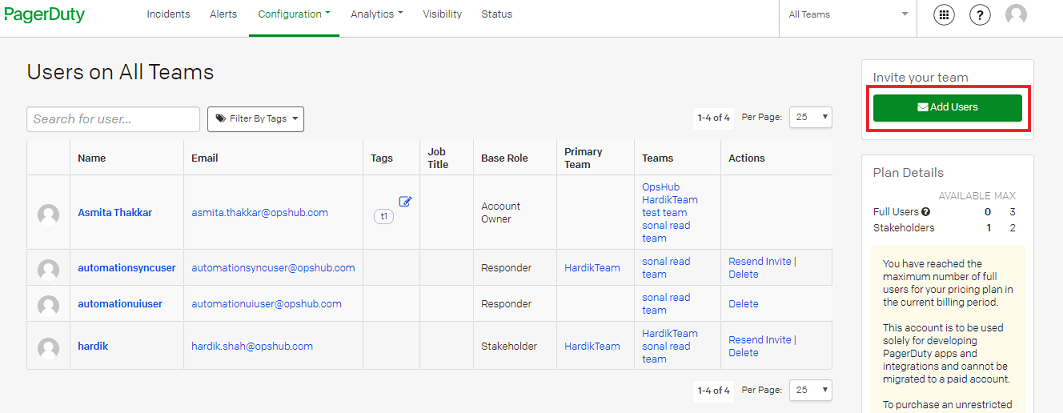
Task: Click the Add Users button
Action: click(947, 107)
